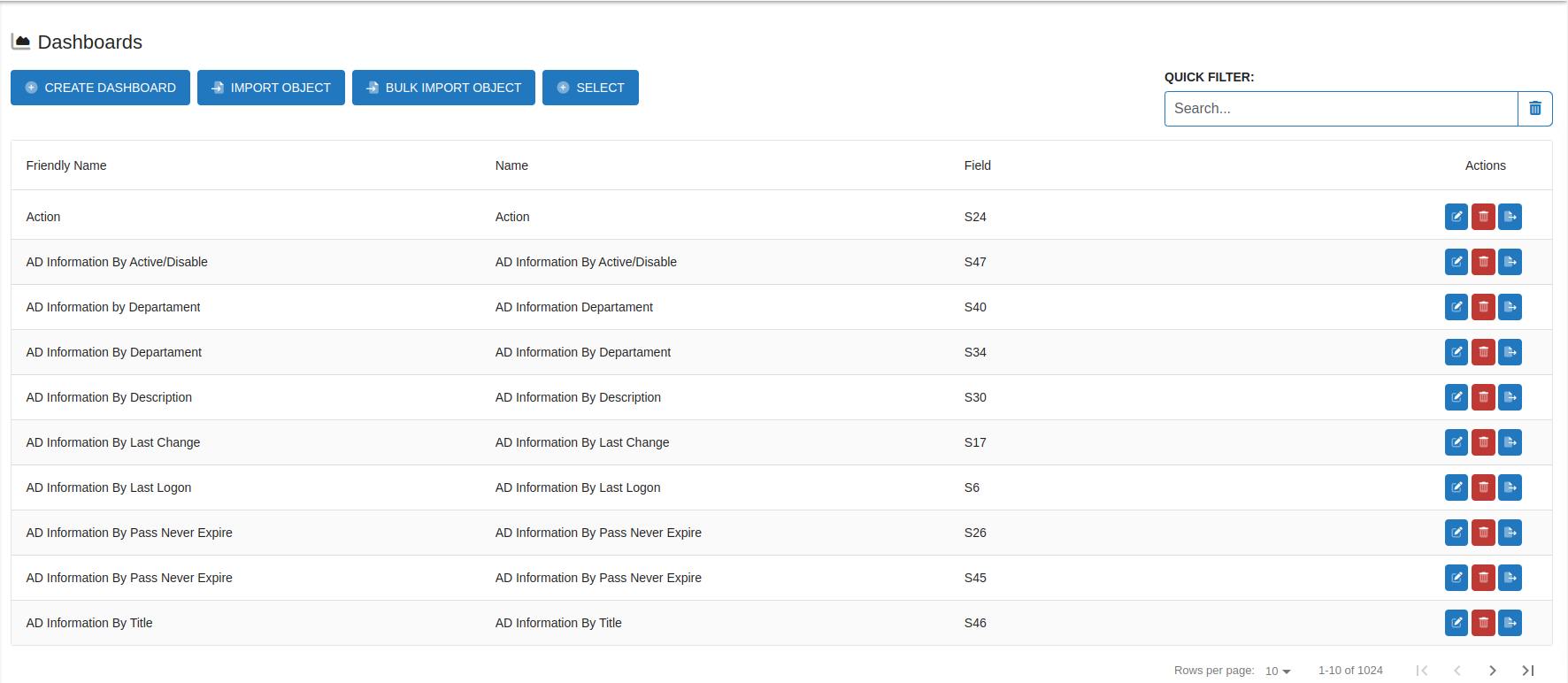
Task: Edit the AD Information By Last Logon row
Action: click(1456, 487)
